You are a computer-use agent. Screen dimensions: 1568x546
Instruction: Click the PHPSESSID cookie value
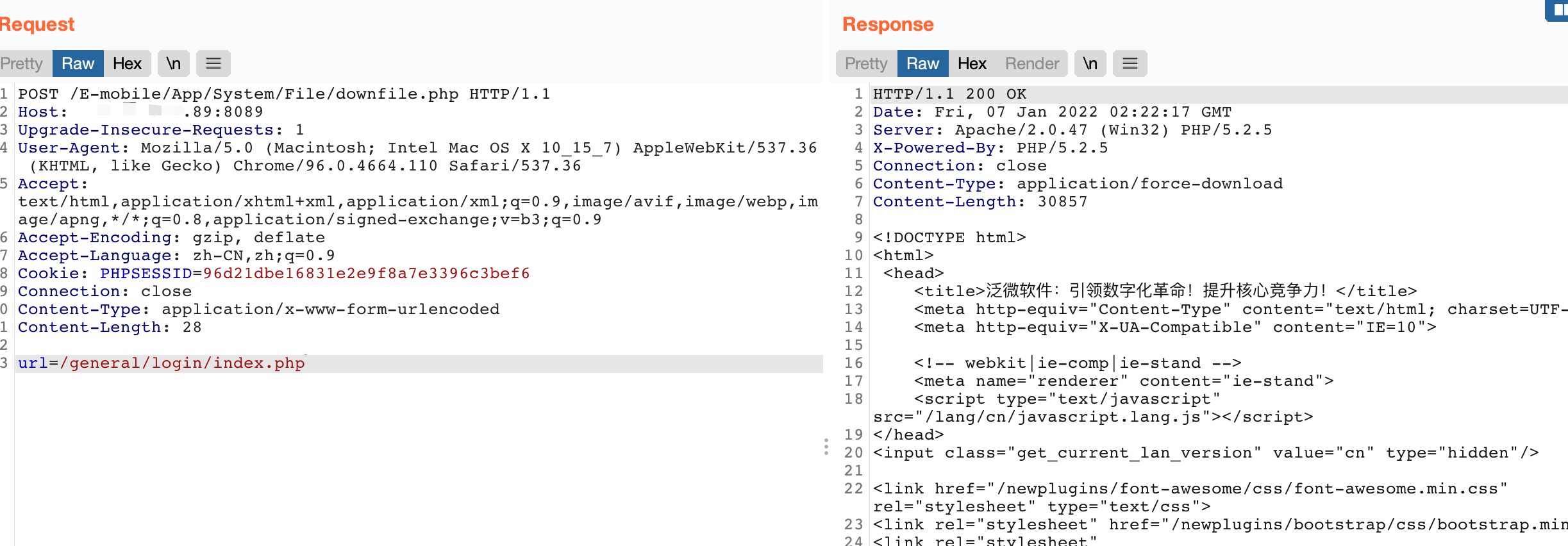point(366,274)
